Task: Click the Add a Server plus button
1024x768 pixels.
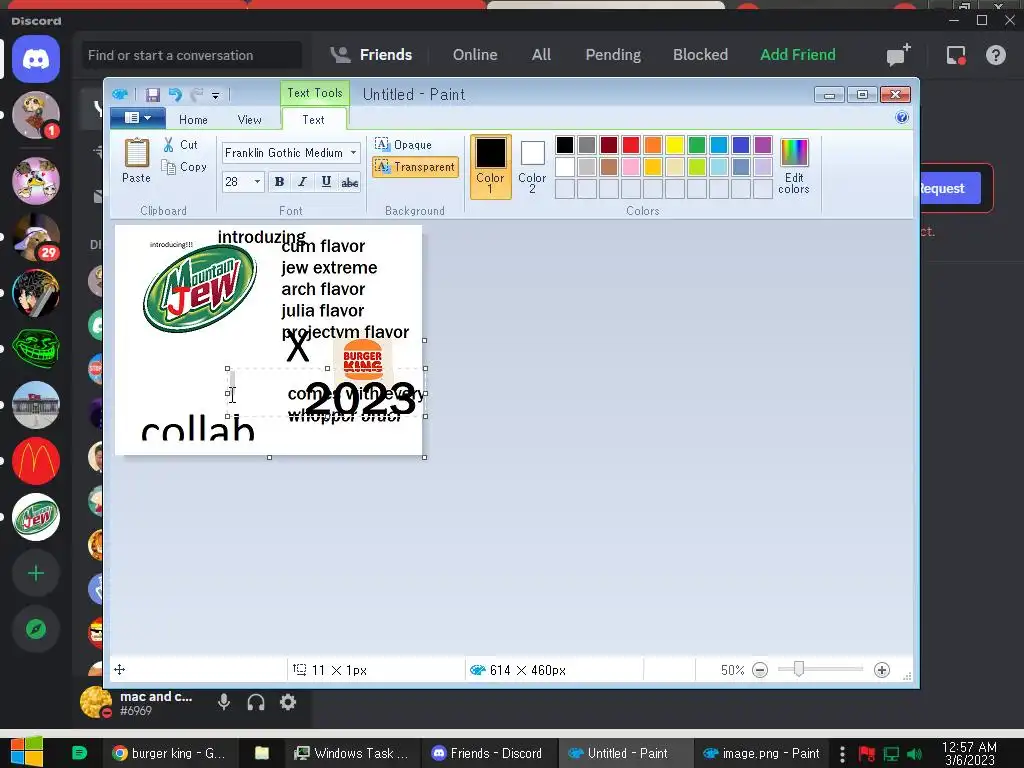Action: (x=36, y=573)
